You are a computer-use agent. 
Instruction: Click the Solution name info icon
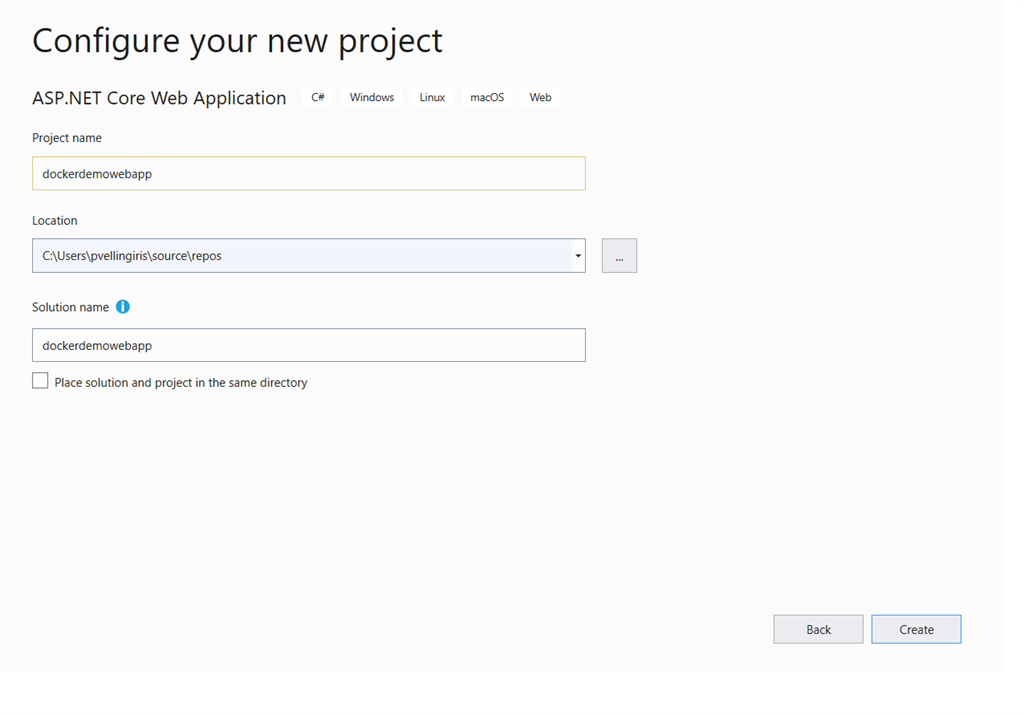[x=122, y=307]
